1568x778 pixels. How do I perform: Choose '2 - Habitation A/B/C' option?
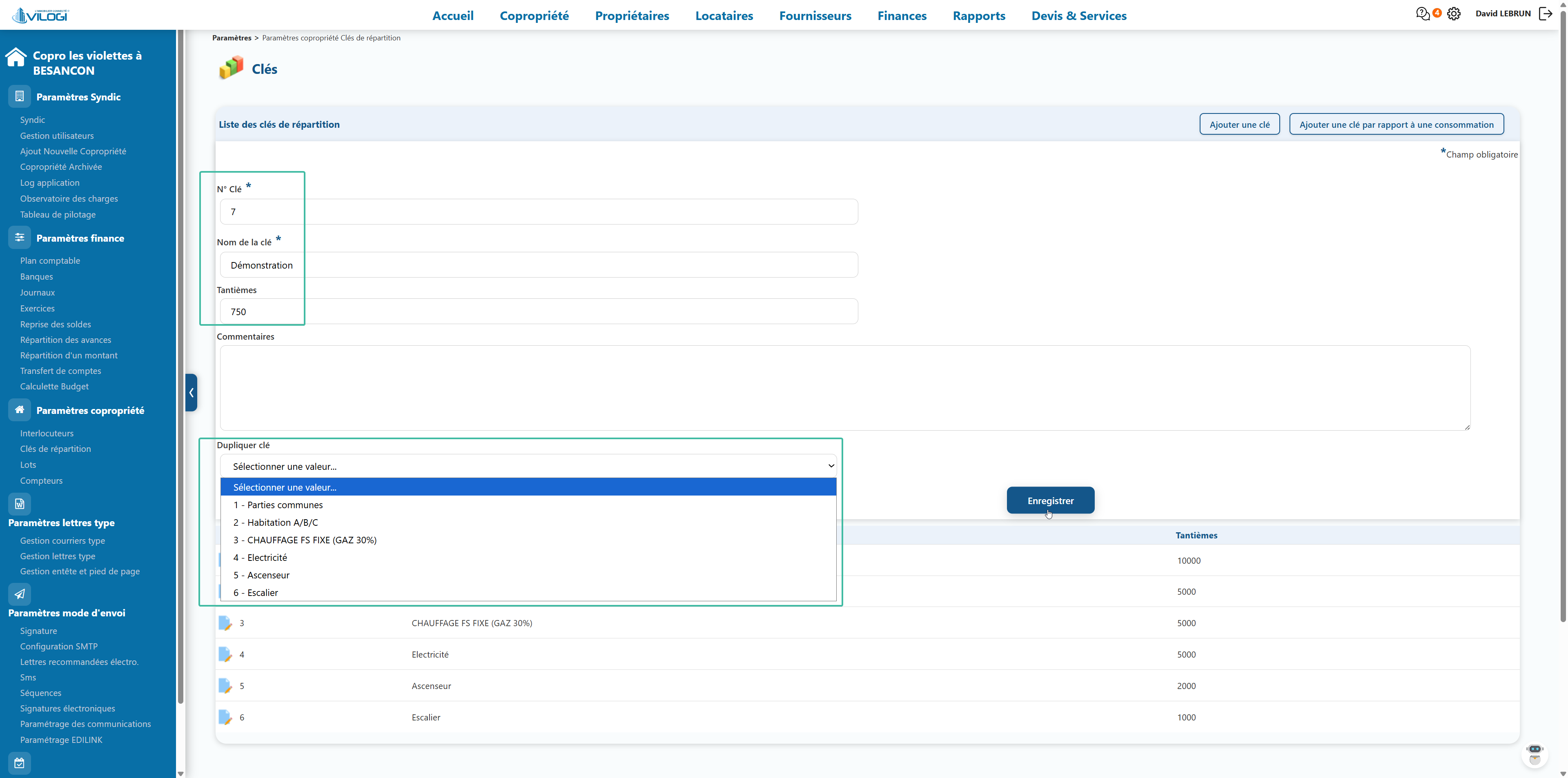coord(528,522)
